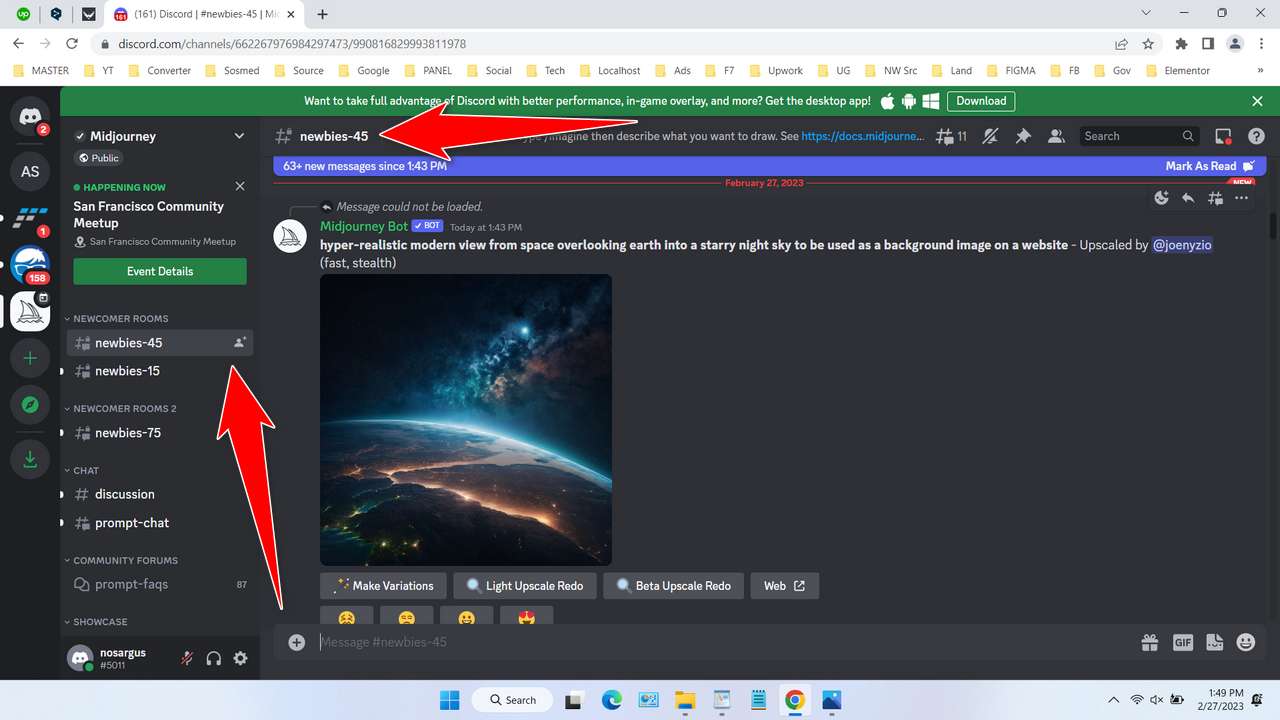The width and height of the screenshot is (1280, 720).
Task: Click the Explore Public Servers compass icon
Action: [x=30, y=405]
